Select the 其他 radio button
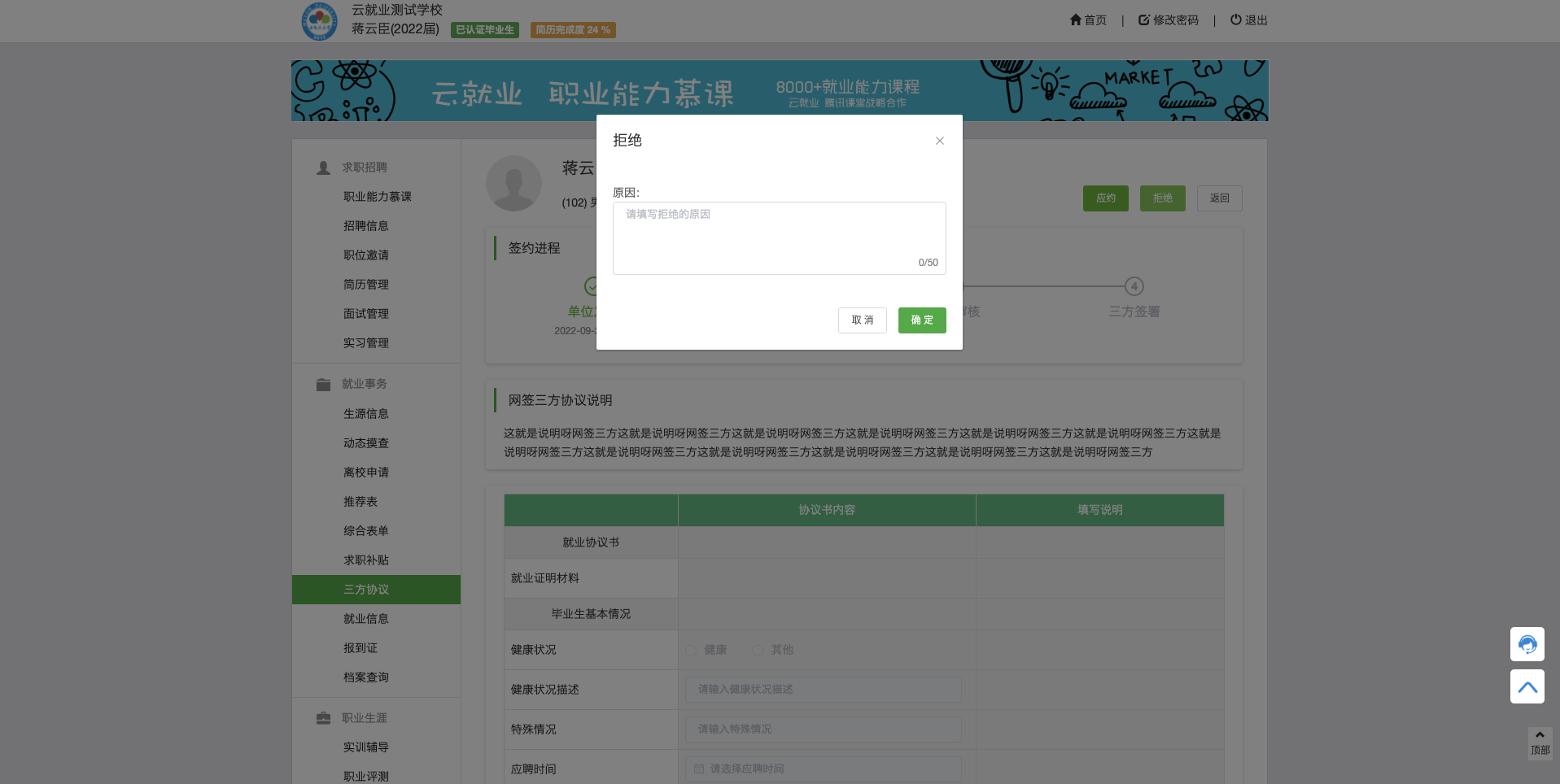Image resolution: width=1560 pixels, height=784 pixels. tap(758, 650)
